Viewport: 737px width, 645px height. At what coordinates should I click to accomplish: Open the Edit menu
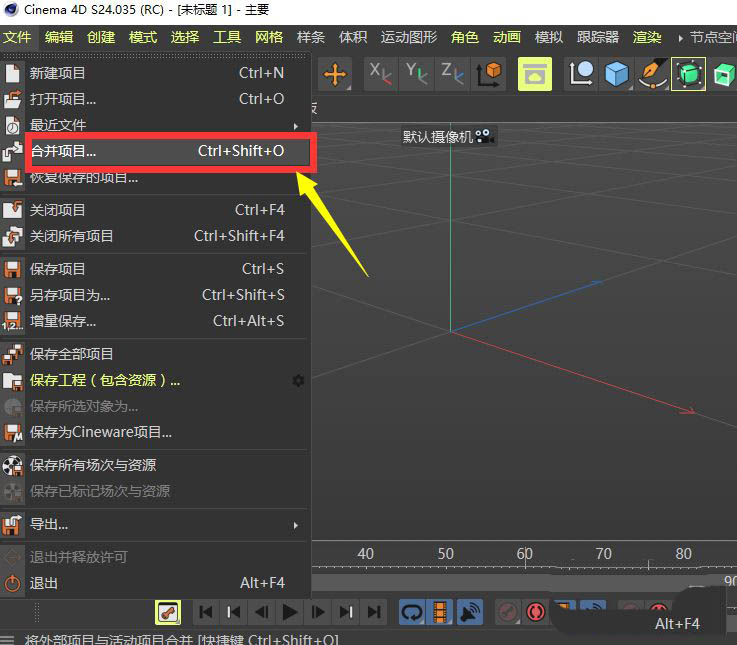point(59,37)
